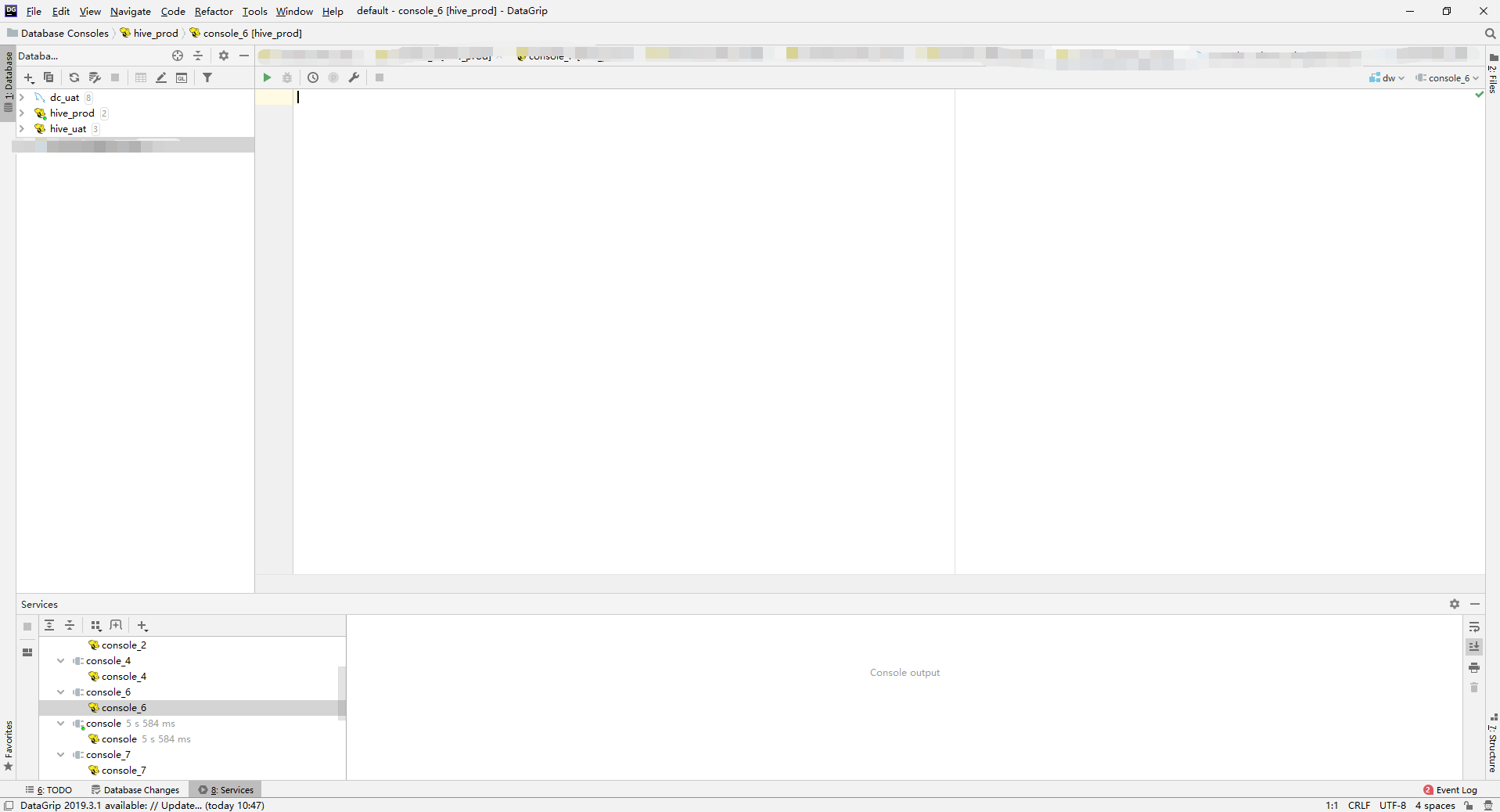Open the Navigate menu
The height and width of the screenshot is (812, 1500).
point(131,11)
